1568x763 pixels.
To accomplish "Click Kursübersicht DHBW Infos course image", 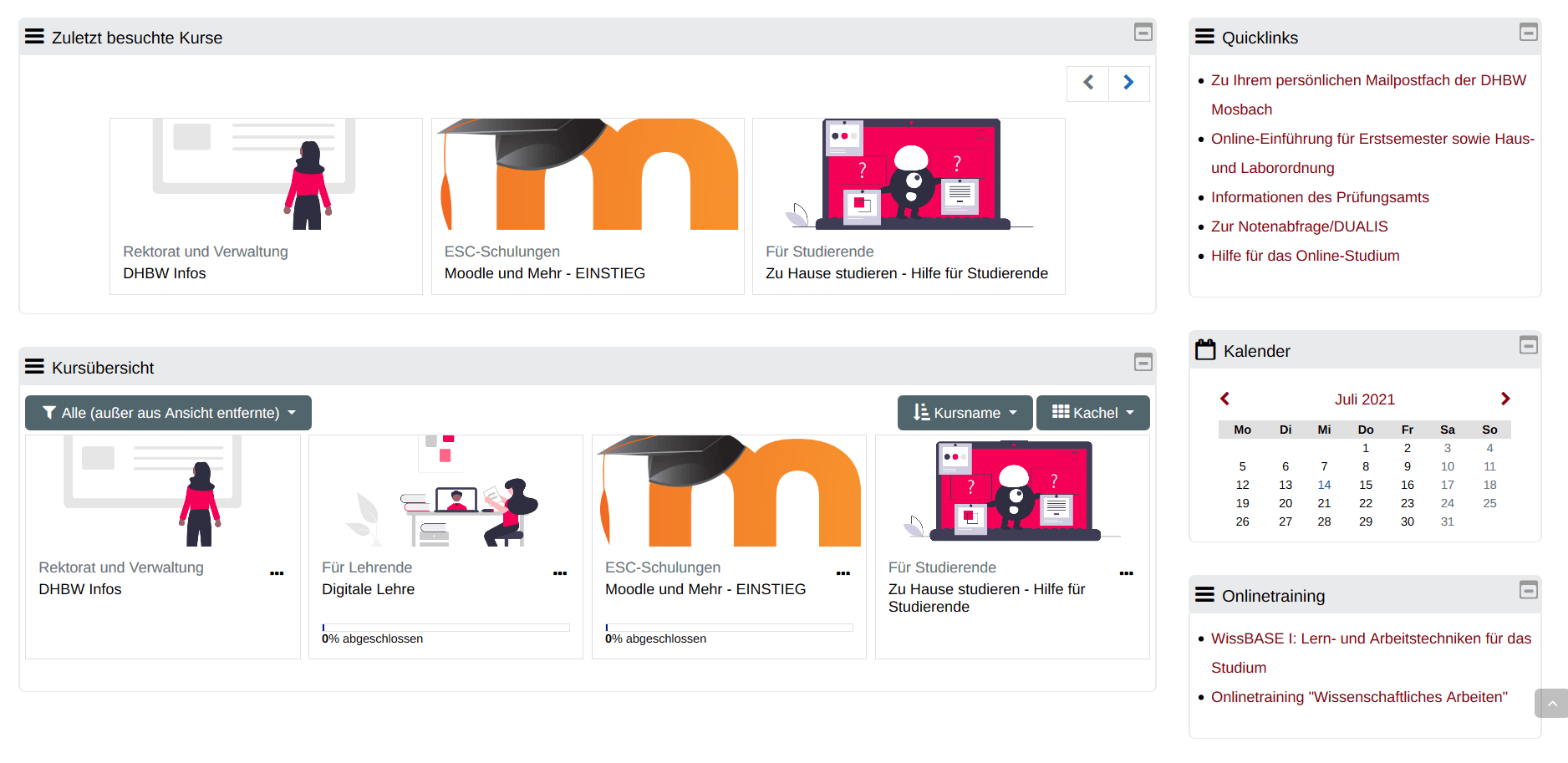I will click(162, 491).
